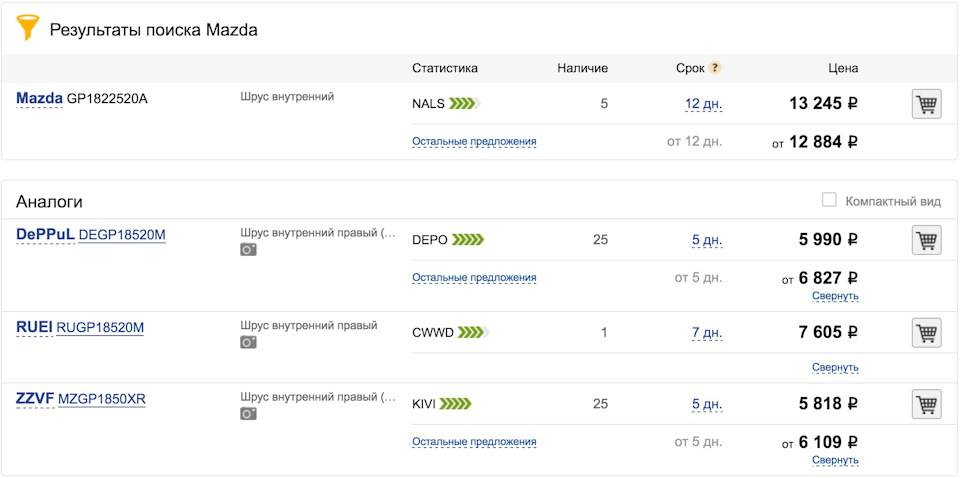Show Остальные предложения for Mazda part
The height and width of the screenshot is (478, 960).
pyautogui.click(x=474, y=142)
